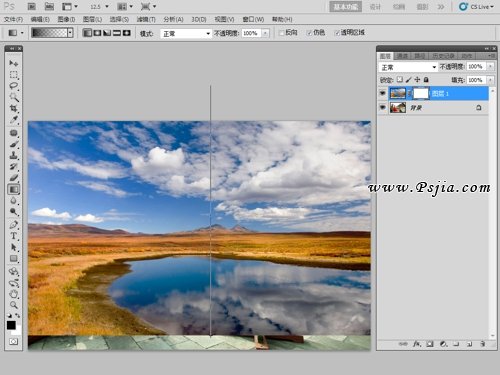This screenshot has width=500, height=375.
Task: Select the Crop tool
Action: pyautogui.click(x=14, y=108)
